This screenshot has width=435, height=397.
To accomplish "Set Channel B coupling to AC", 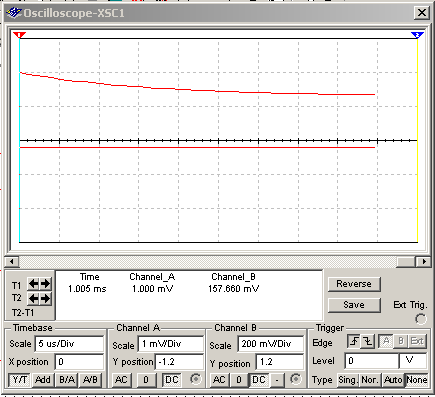I will point(219,380).
